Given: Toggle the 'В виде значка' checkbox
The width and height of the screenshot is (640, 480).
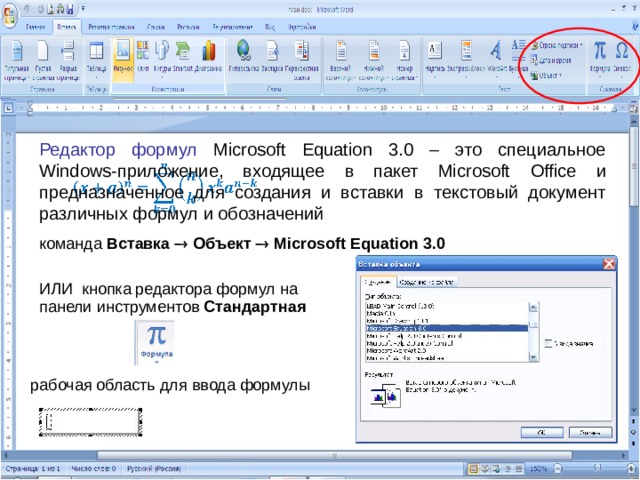Looking at the screenshot, I should pyautogui.click(x=548, y=344).
